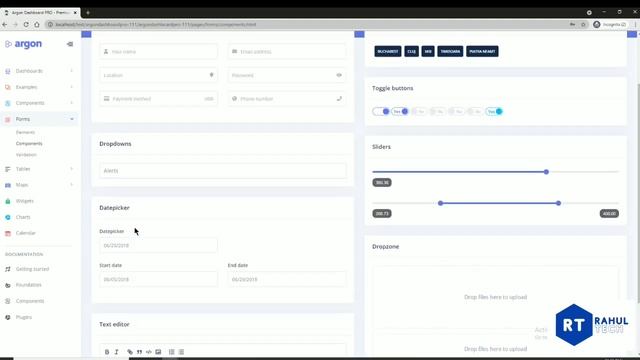Open Plugins documentation

point(24,317)
